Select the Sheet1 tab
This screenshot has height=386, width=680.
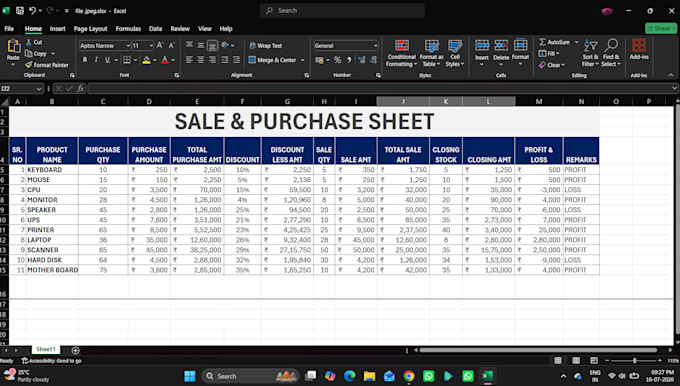46,349
